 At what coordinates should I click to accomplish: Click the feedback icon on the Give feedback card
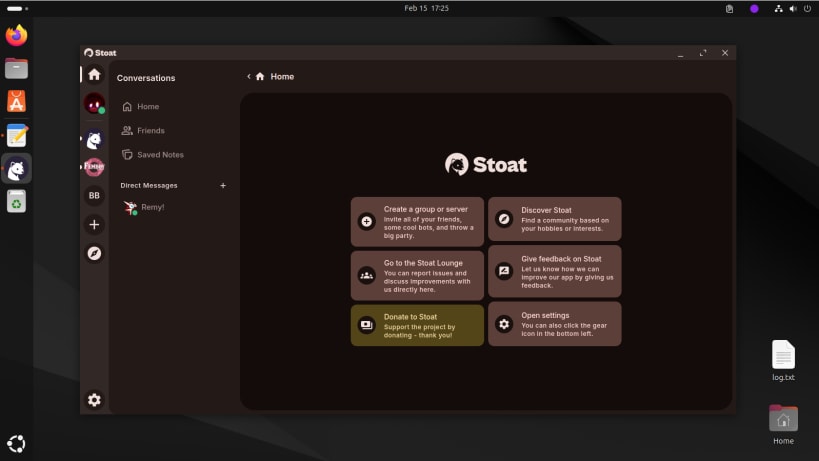point(504,271)
